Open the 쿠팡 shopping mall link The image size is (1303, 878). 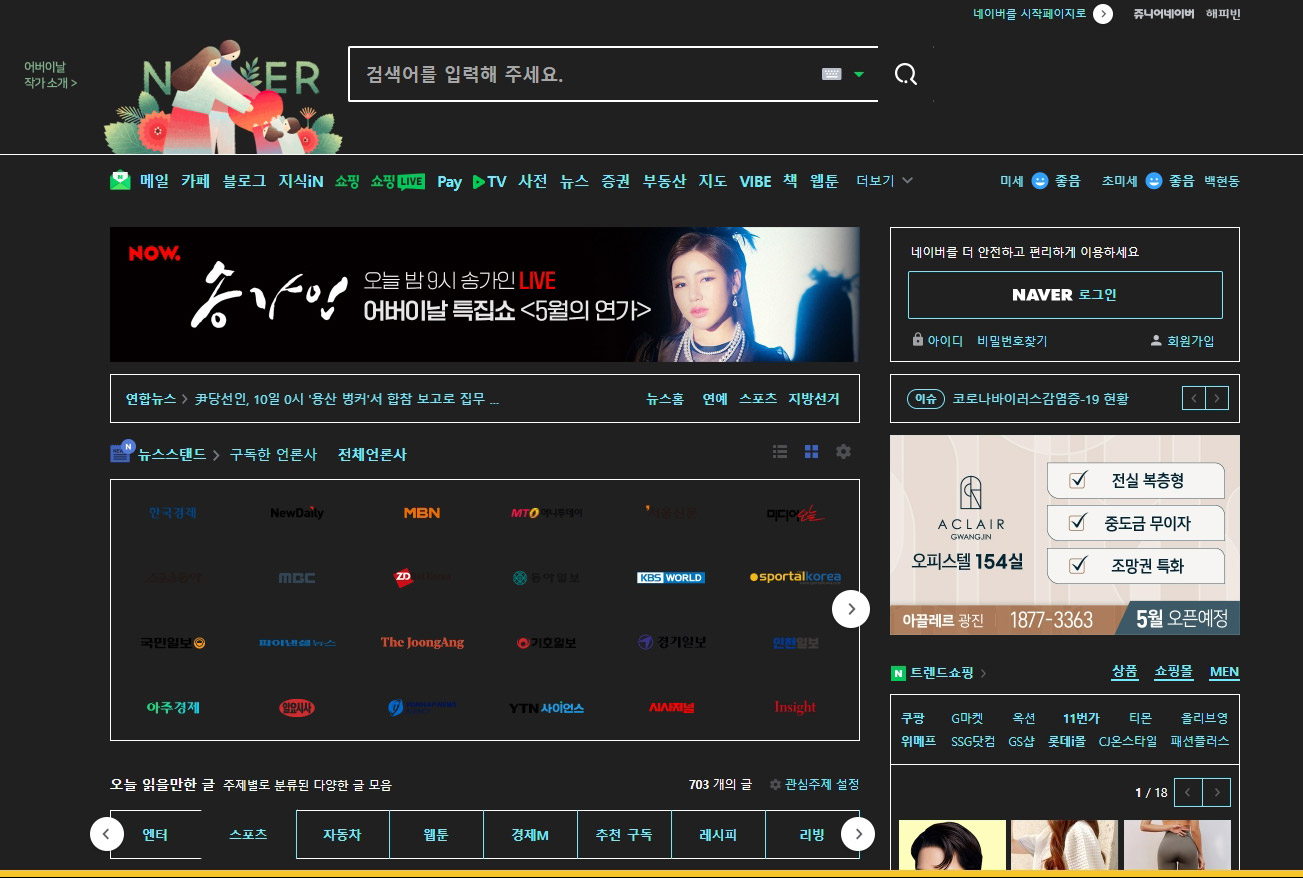912,718
